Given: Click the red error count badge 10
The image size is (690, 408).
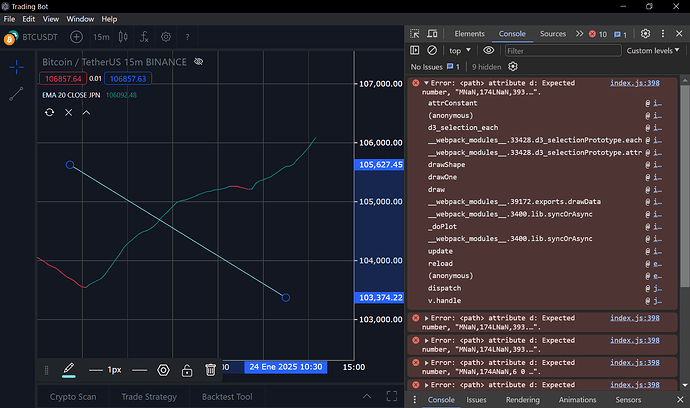Looking at the screenshot, I should (598, 34).
